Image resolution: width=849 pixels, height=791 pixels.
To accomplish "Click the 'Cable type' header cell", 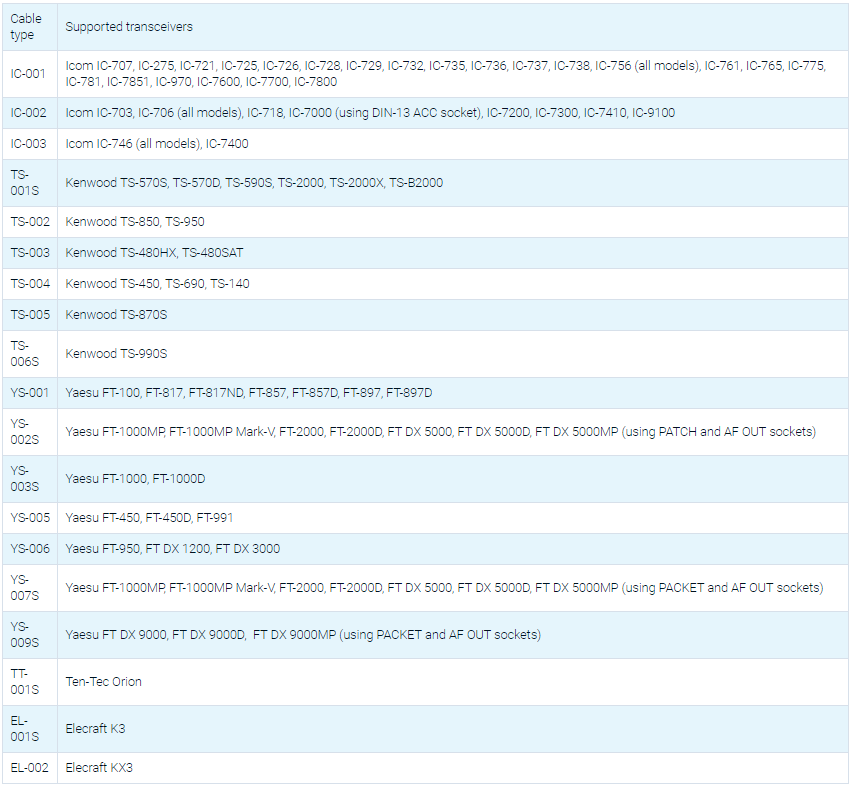I will [30, 27].
